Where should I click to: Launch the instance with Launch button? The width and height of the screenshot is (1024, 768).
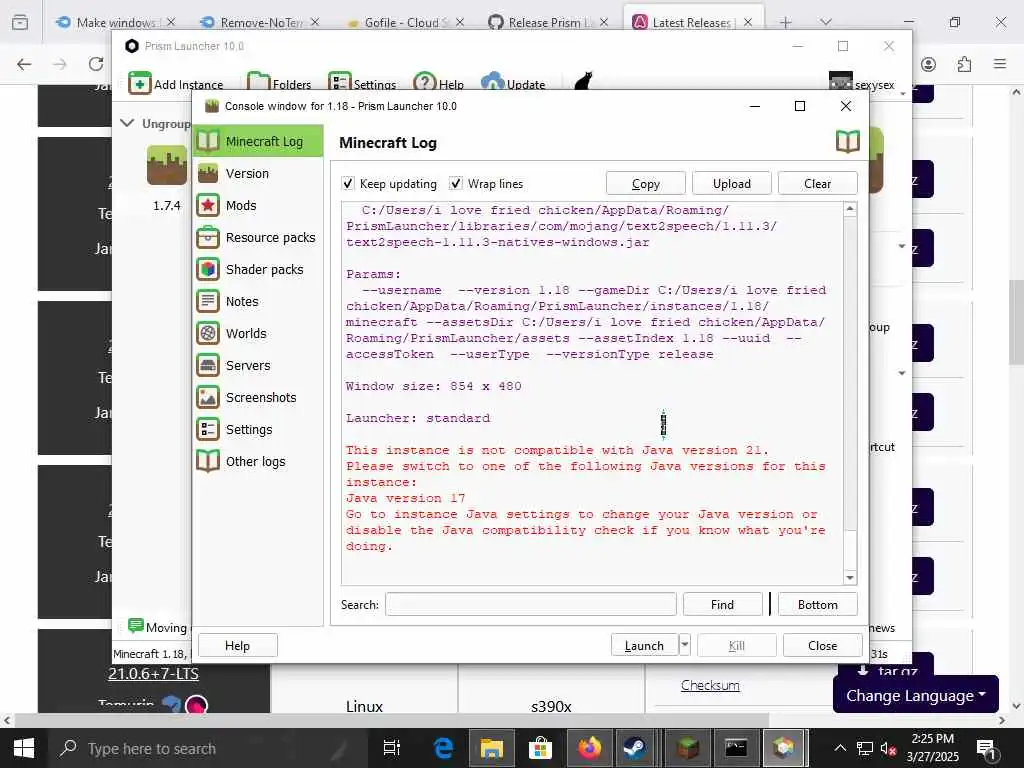pyautogui.click(x=644, y=645)
